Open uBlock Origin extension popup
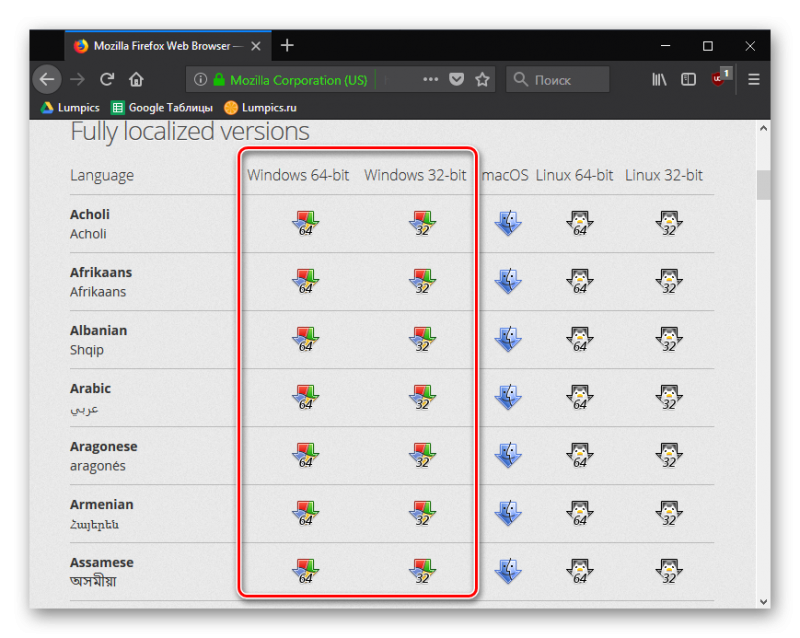The width and height of the screenshot is (800, 638). pos(720,78)
